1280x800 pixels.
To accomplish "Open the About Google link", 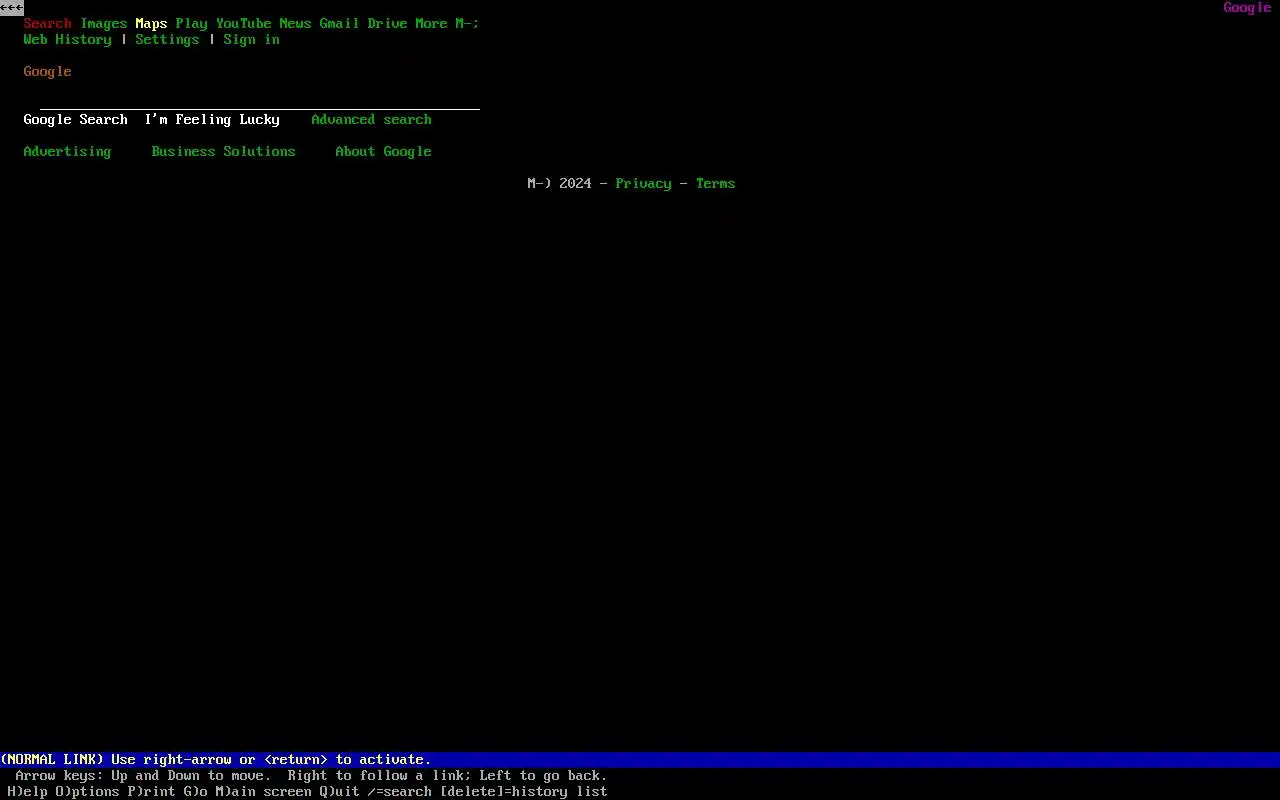I will [384, 152].
